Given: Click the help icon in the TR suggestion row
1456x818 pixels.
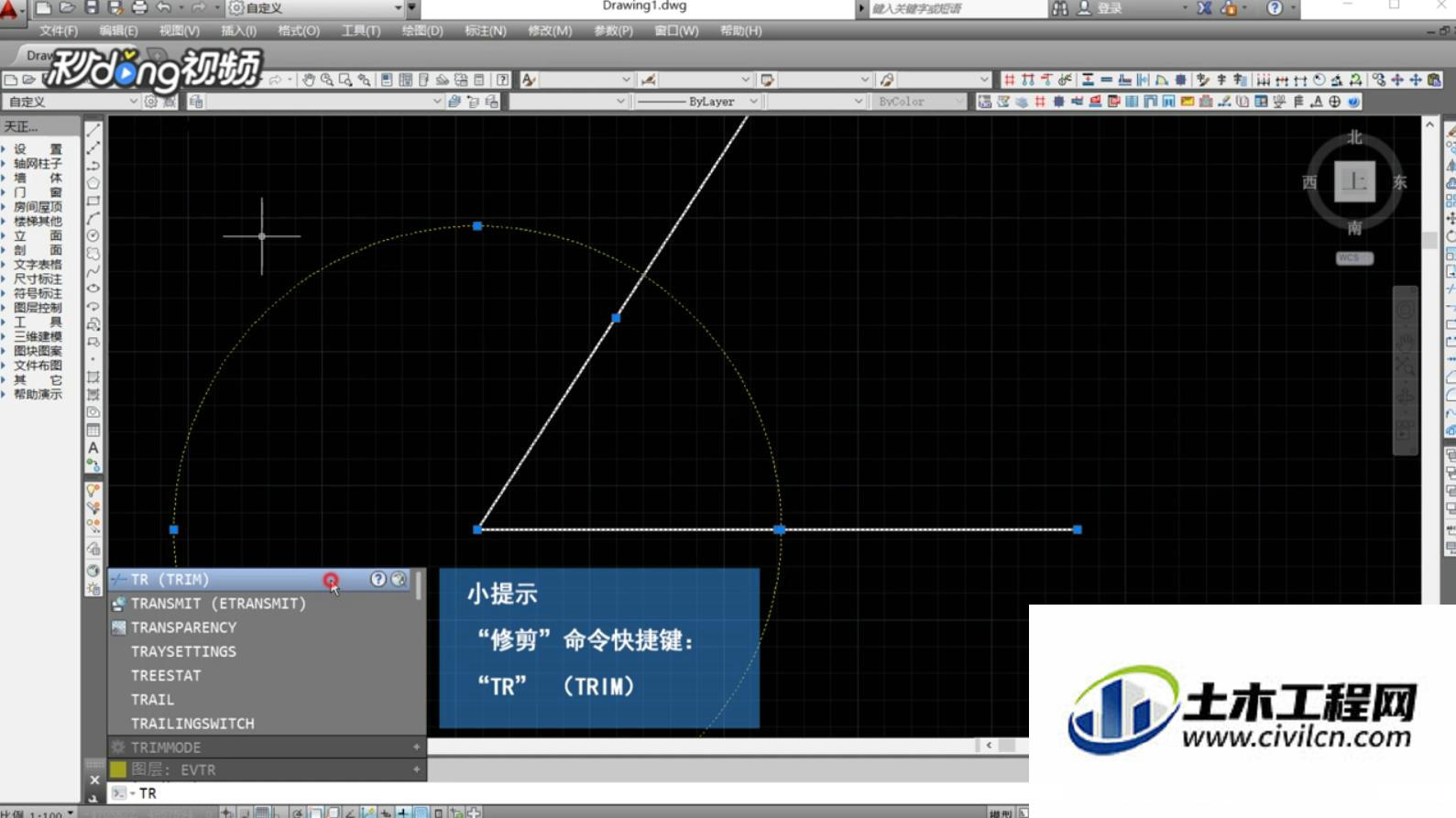Looking at the screenshot, I should [378, 579].
